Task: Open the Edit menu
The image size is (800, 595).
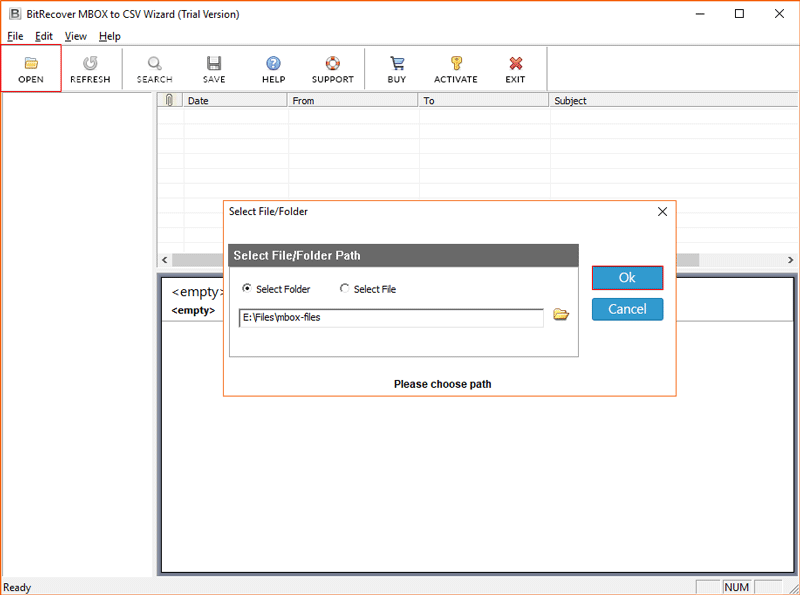Action: point(44,36)
